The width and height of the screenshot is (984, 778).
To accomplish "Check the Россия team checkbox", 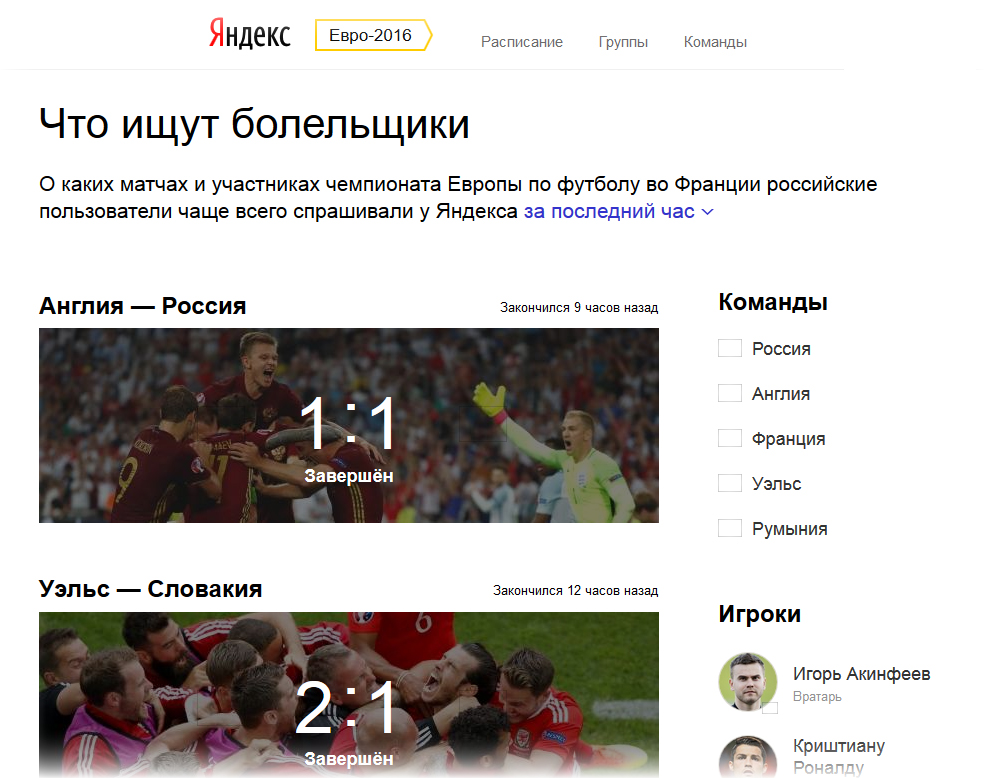I will 730,348.
